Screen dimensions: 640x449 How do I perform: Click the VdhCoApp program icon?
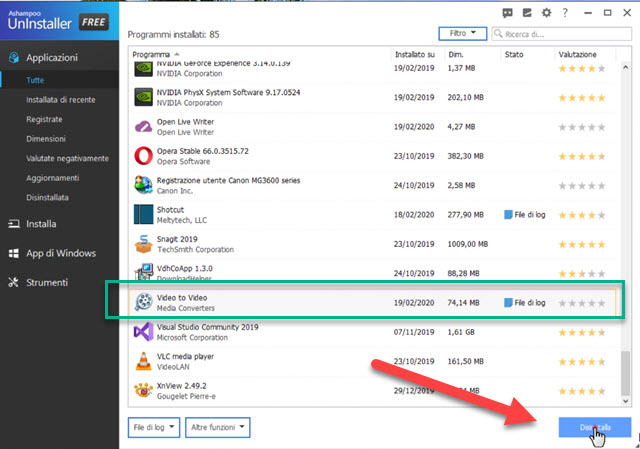144,271
